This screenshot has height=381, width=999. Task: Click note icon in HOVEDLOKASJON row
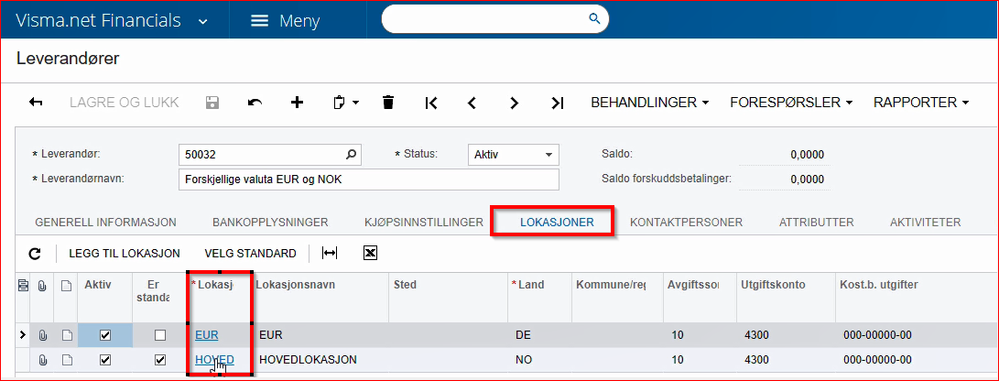click(x=66, y=361)
